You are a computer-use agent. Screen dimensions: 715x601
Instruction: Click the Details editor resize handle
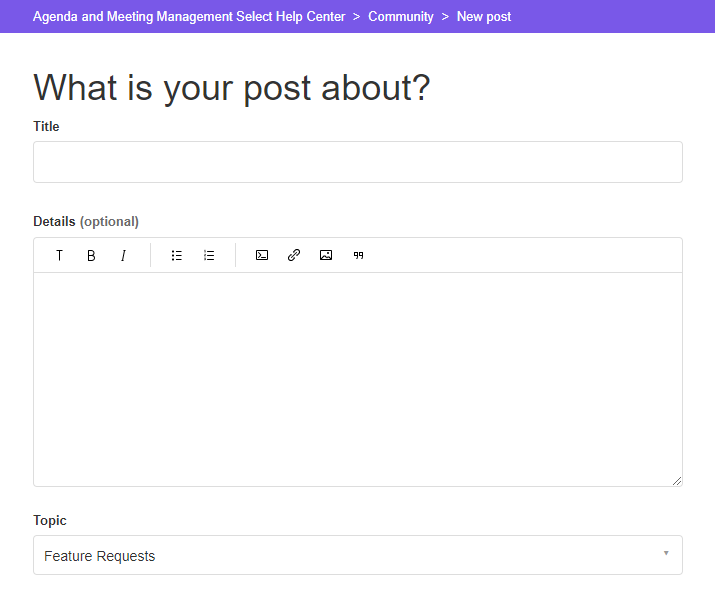677,481
